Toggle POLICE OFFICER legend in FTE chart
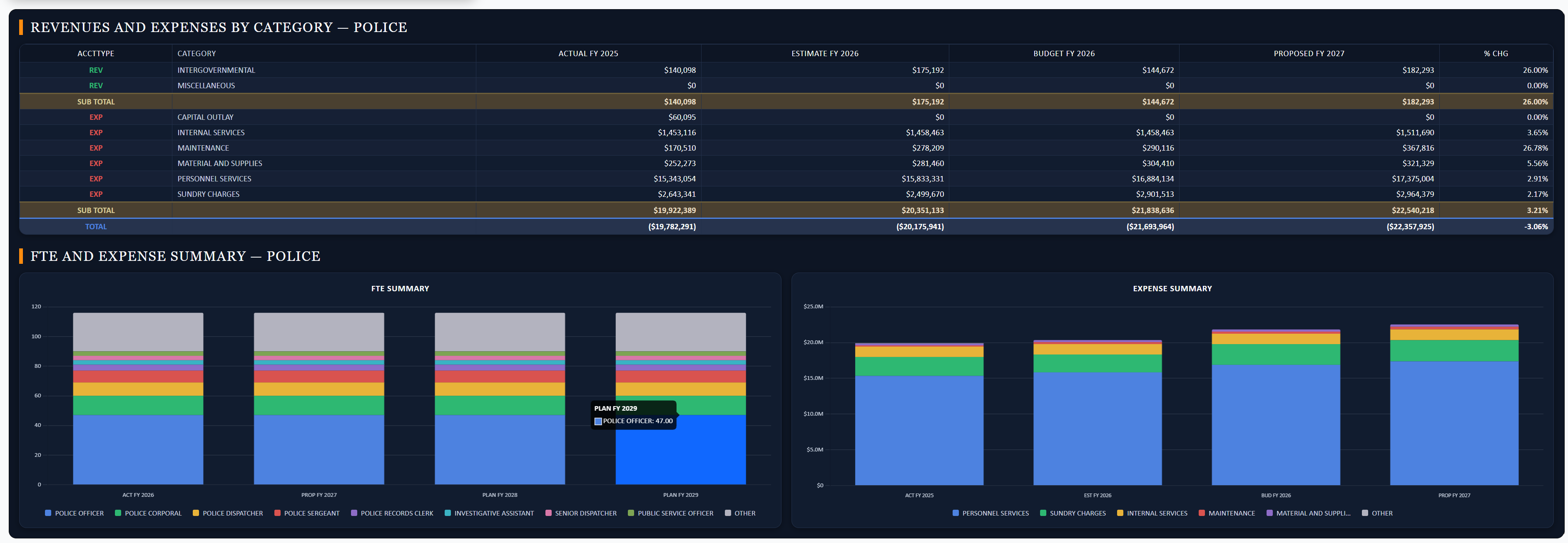1568x543 pixels. click(x=74, y=513)
